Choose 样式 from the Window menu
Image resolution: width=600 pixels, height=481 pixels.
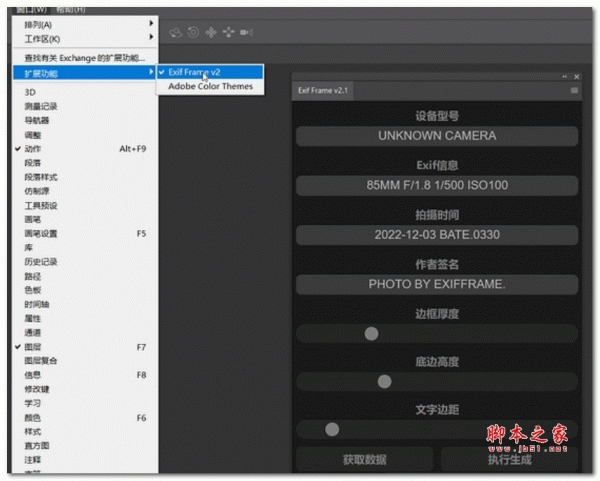coord(85,432)
